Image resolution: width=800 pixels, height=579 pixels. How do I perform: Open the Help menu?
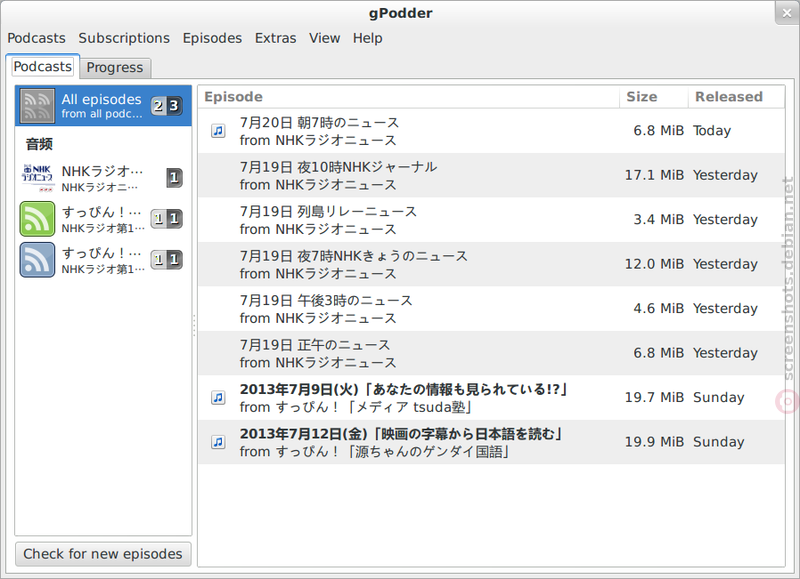point(367,38)
